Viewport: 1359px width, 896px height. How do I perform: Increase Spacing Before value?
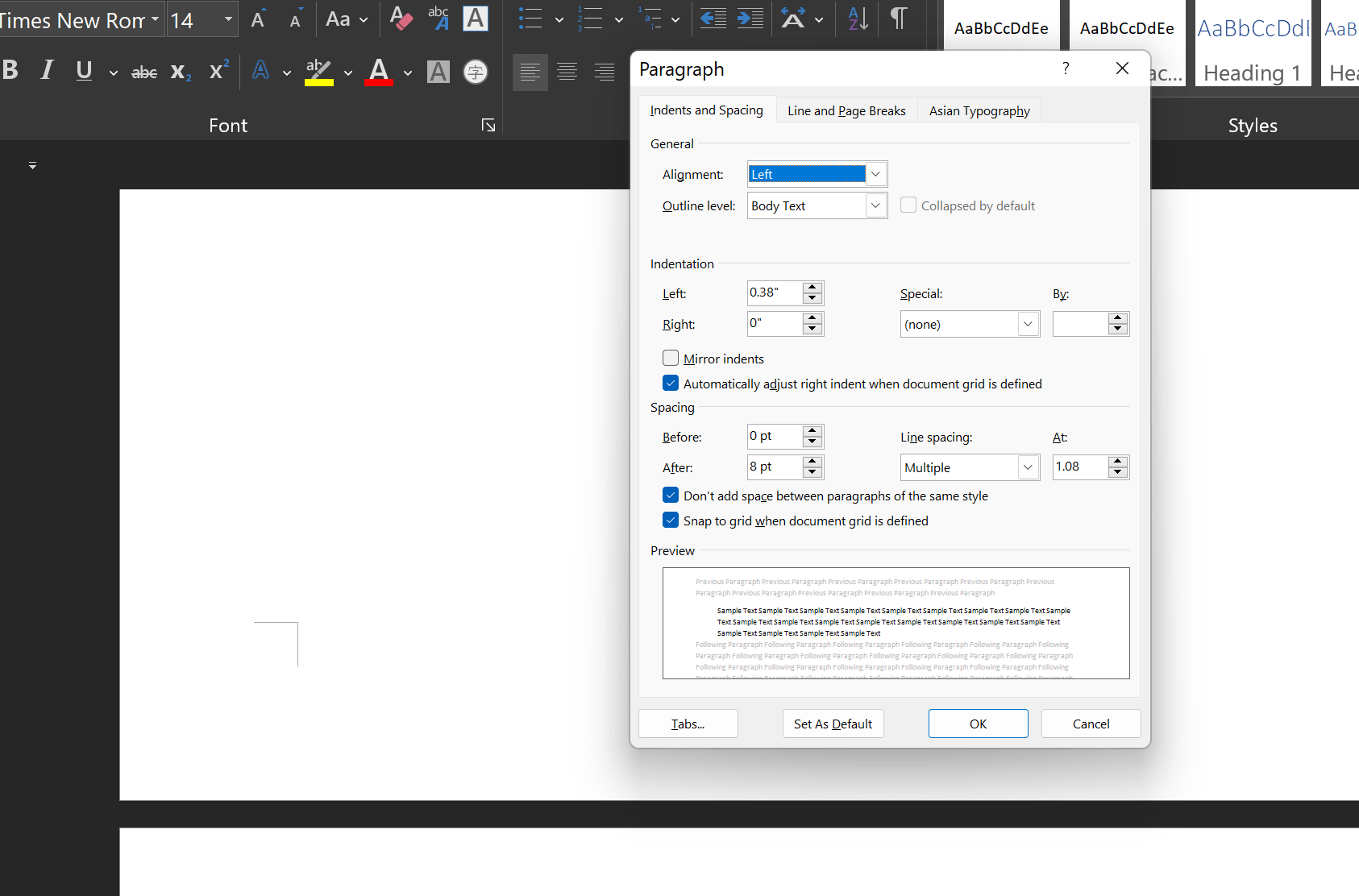click(x=812, y=431)
